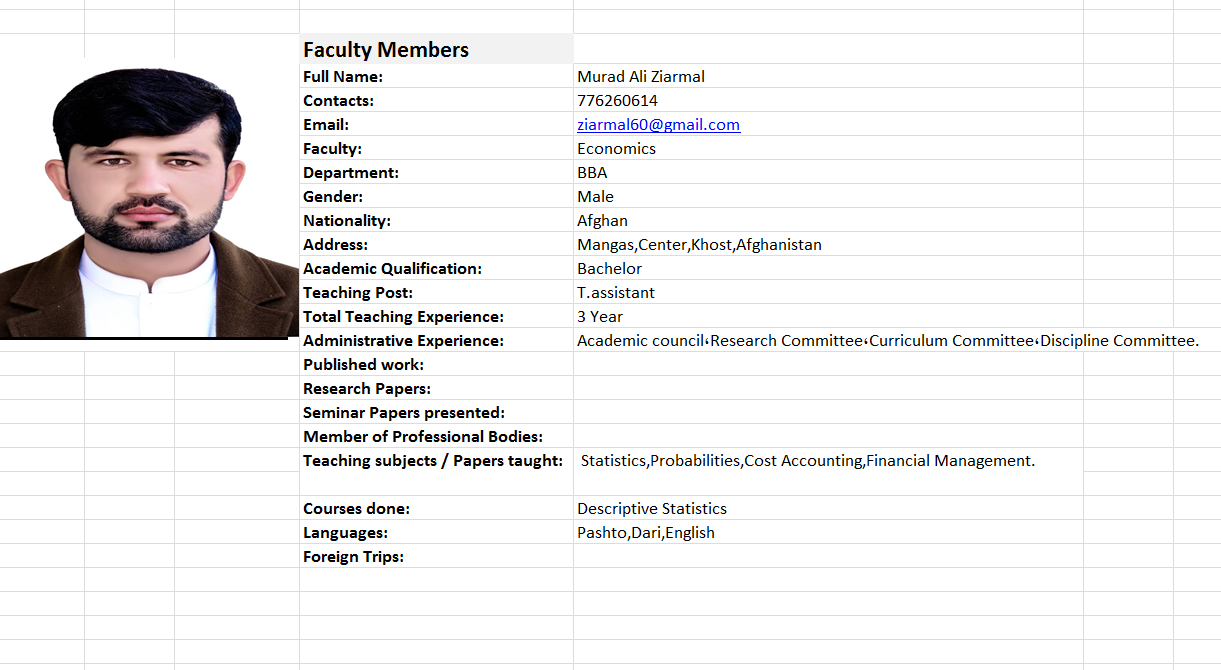This screenshot has width=1221, height=670.
Task: Click the Published work: label
Action: tap(364, 364)
